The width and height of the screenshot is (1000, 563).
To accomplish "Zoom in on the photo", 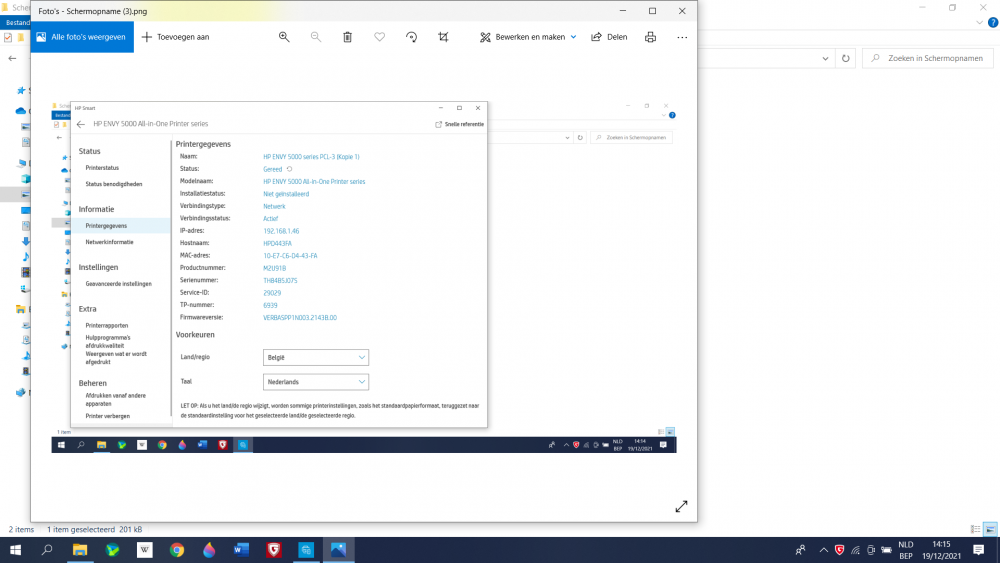I will click(284, 37).
